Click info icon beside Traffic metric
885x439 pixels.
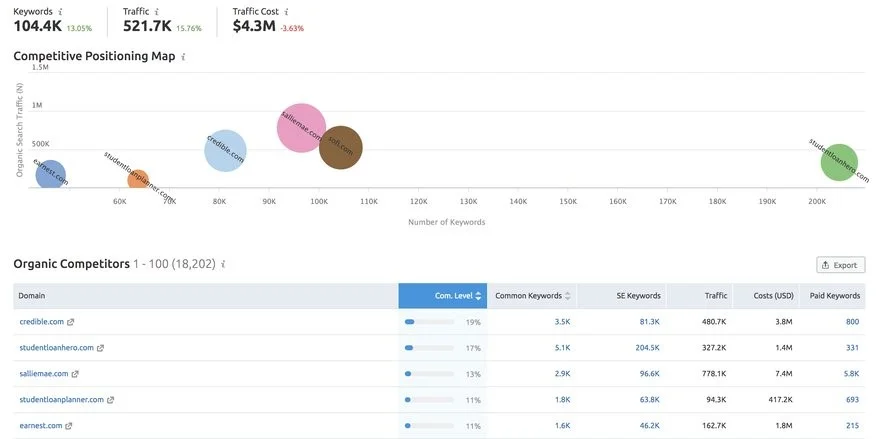[157, 11]
